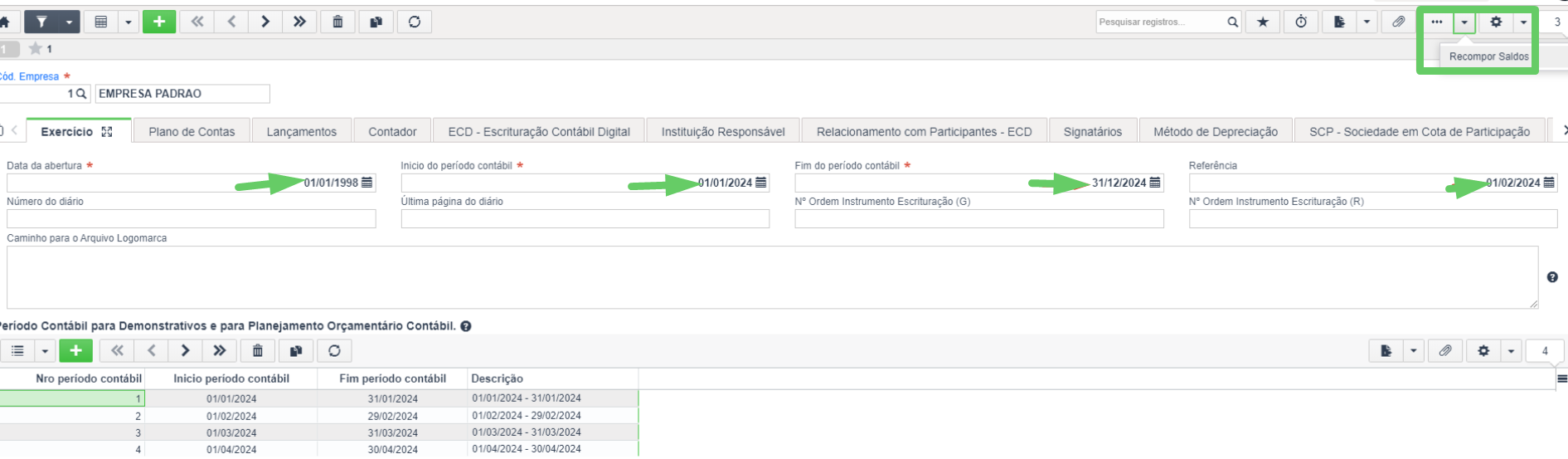The height and width of the screenshot is (459, 1568).
Task: Delete the current record from main toolbar
Action: tap(337, 22)
